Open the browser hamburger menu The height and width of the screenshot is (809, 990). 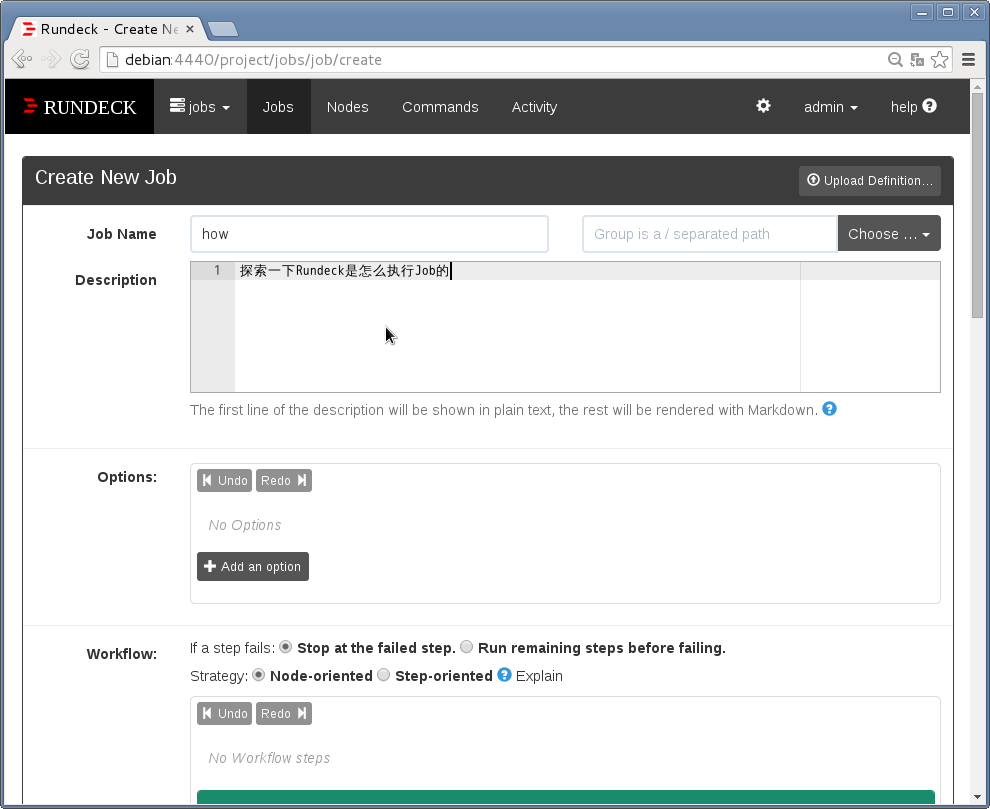click(969, 59)
